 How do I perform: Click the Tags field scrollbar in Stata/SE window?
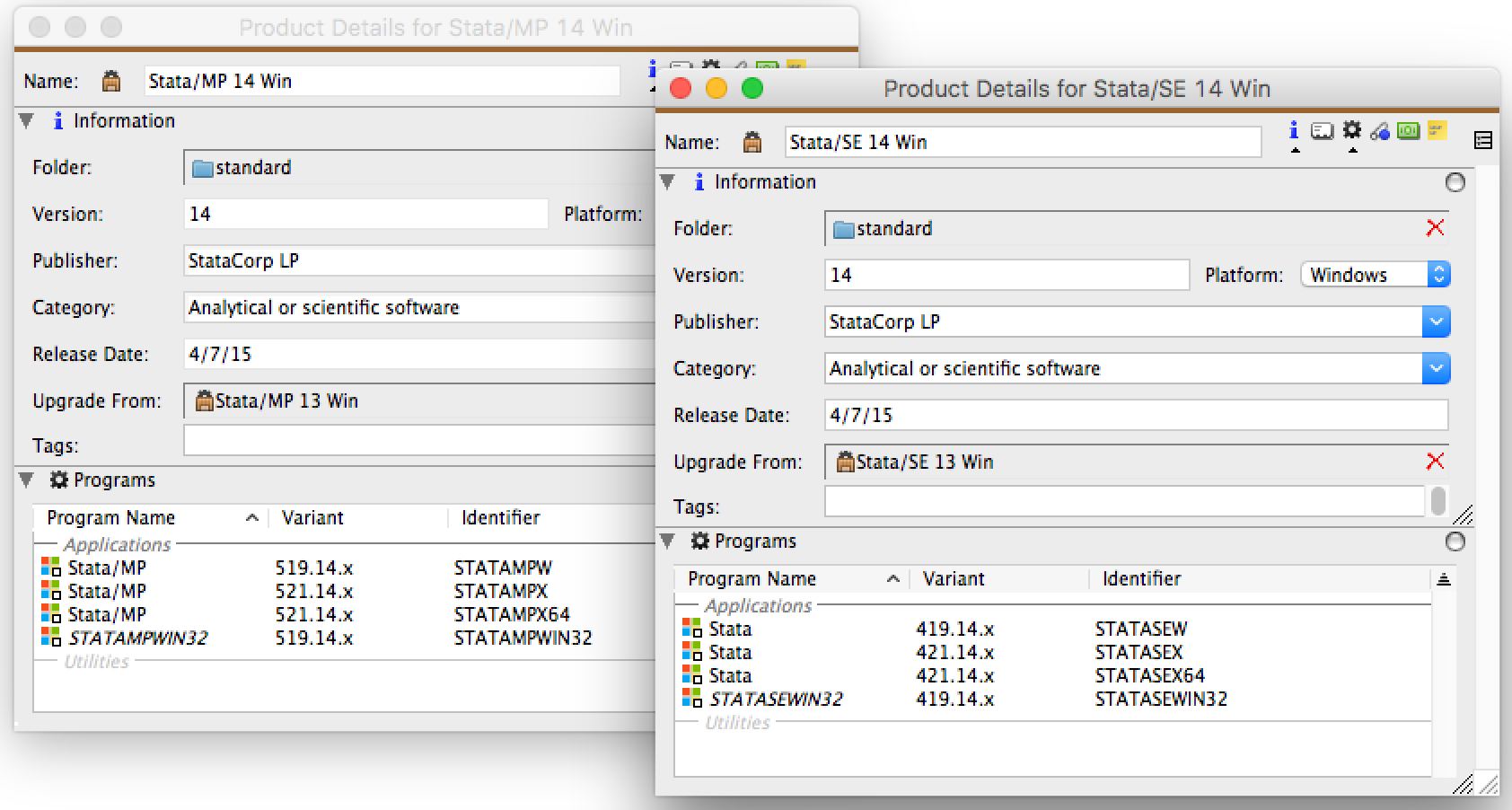click(1438, 501)
